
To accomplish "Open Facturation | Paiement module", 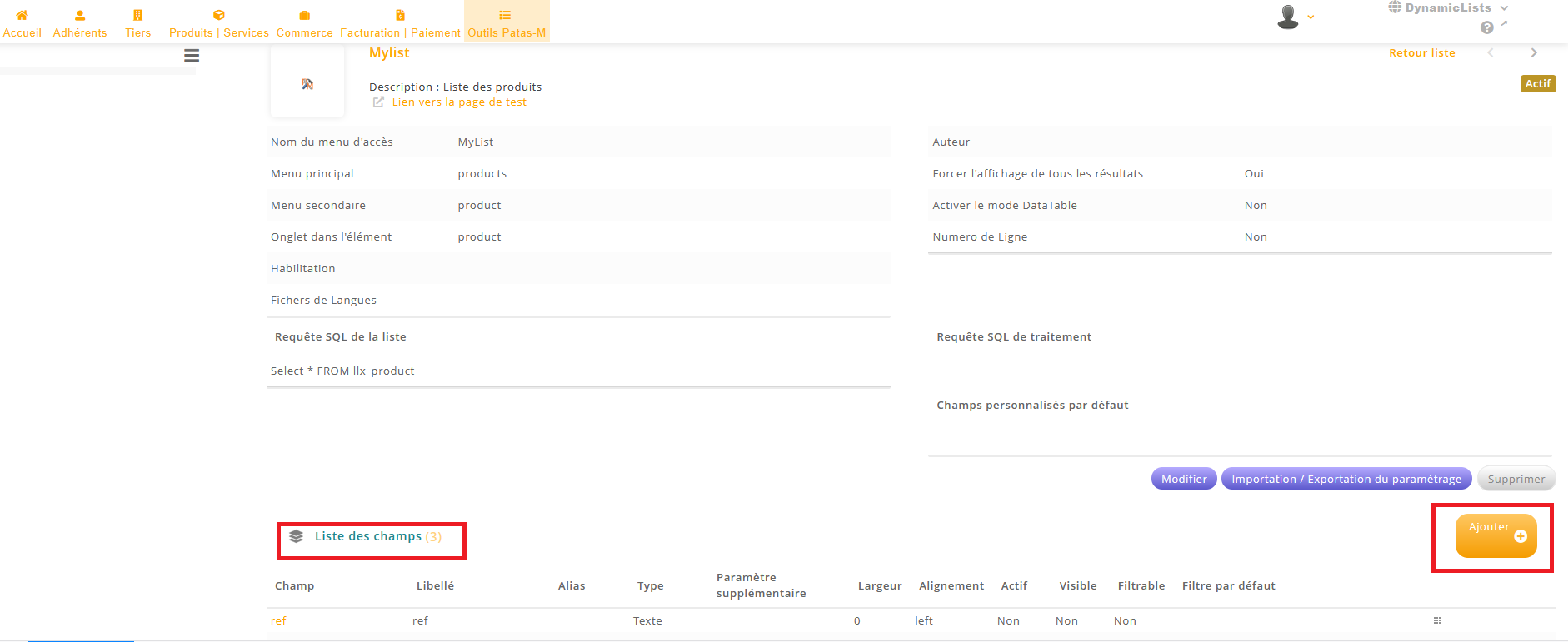I will 400,22.
